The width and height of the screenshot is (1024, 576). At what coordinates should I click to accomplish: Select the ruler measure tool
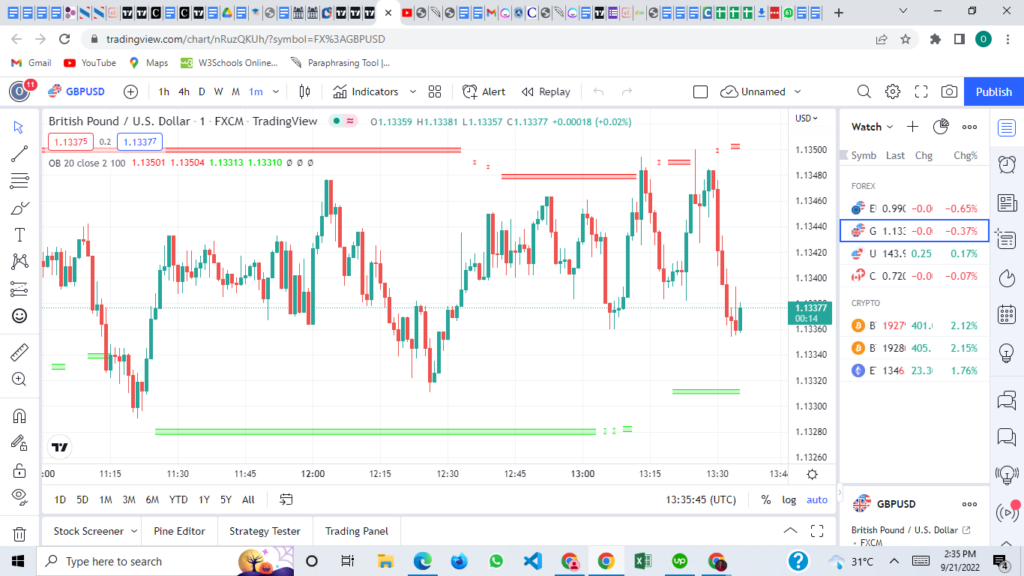pyautogui.click(x=19, y=353)
